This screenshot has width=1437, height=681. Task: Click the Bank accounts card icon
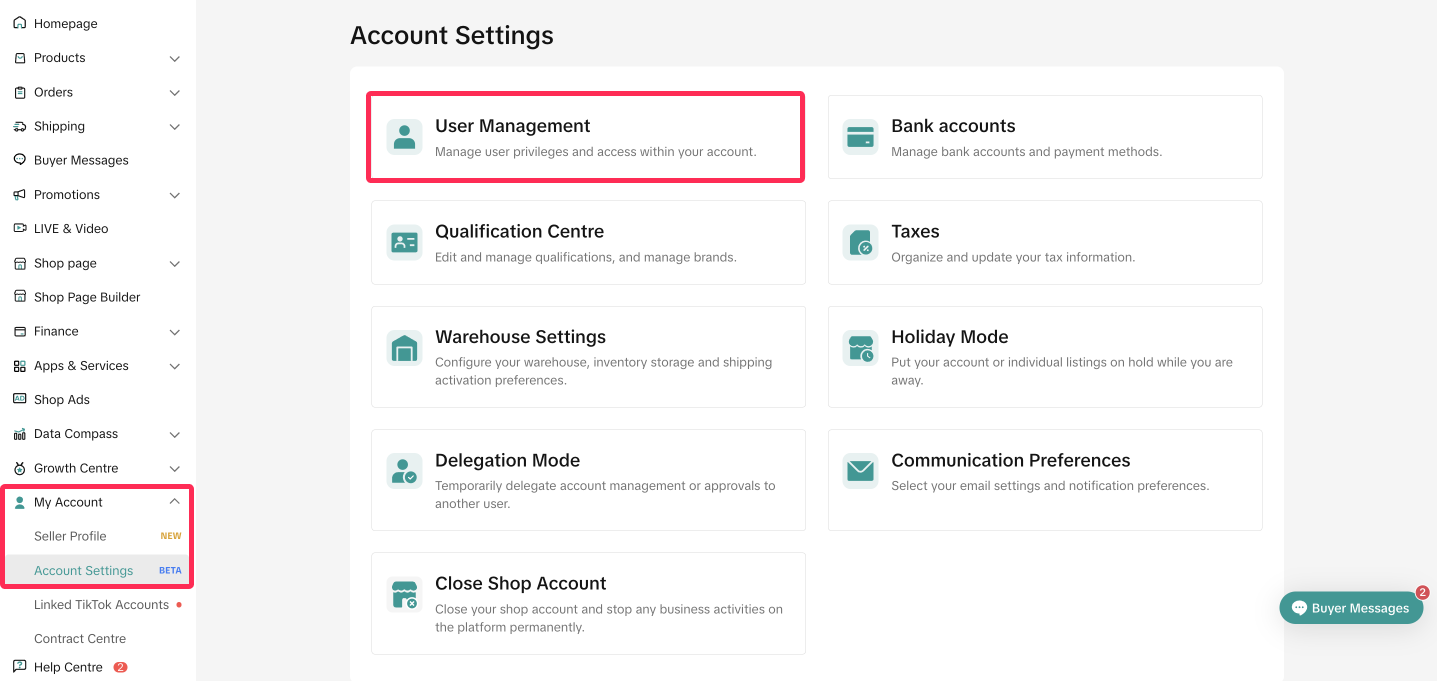[x=860, y=137]
